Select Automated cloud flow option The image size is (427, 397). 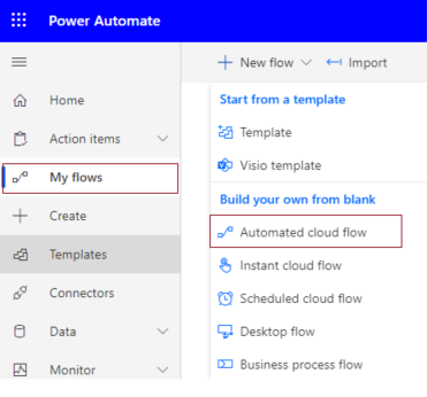(x=306, y=232)
